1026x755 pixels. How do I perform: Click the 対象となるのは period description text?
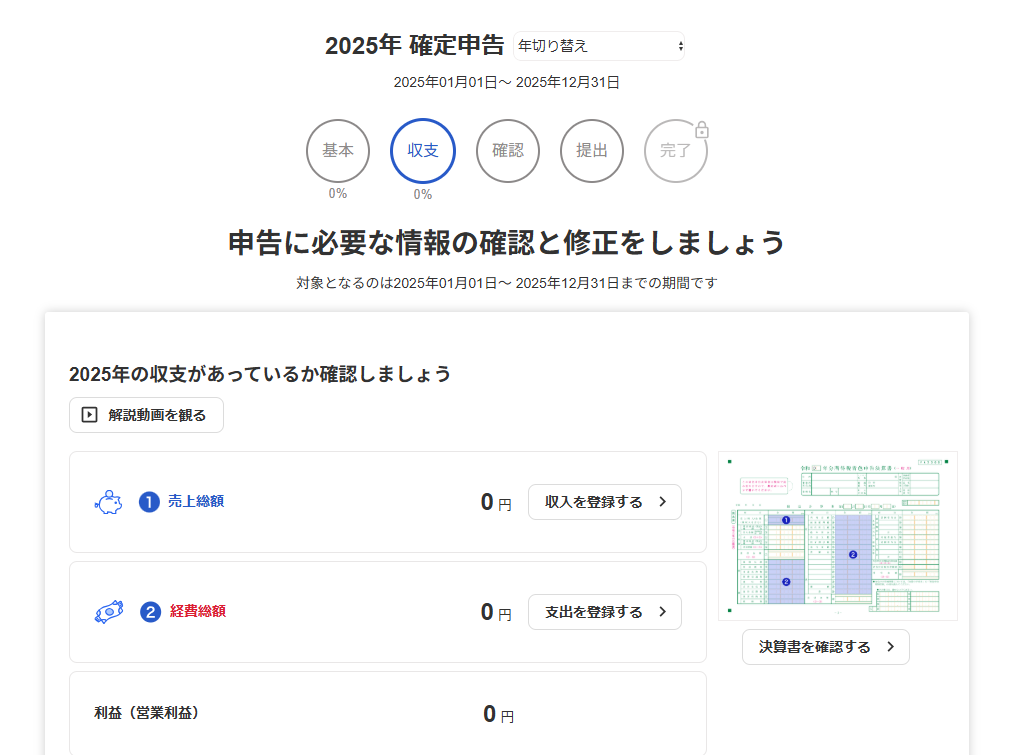click(x=506, y=283)
